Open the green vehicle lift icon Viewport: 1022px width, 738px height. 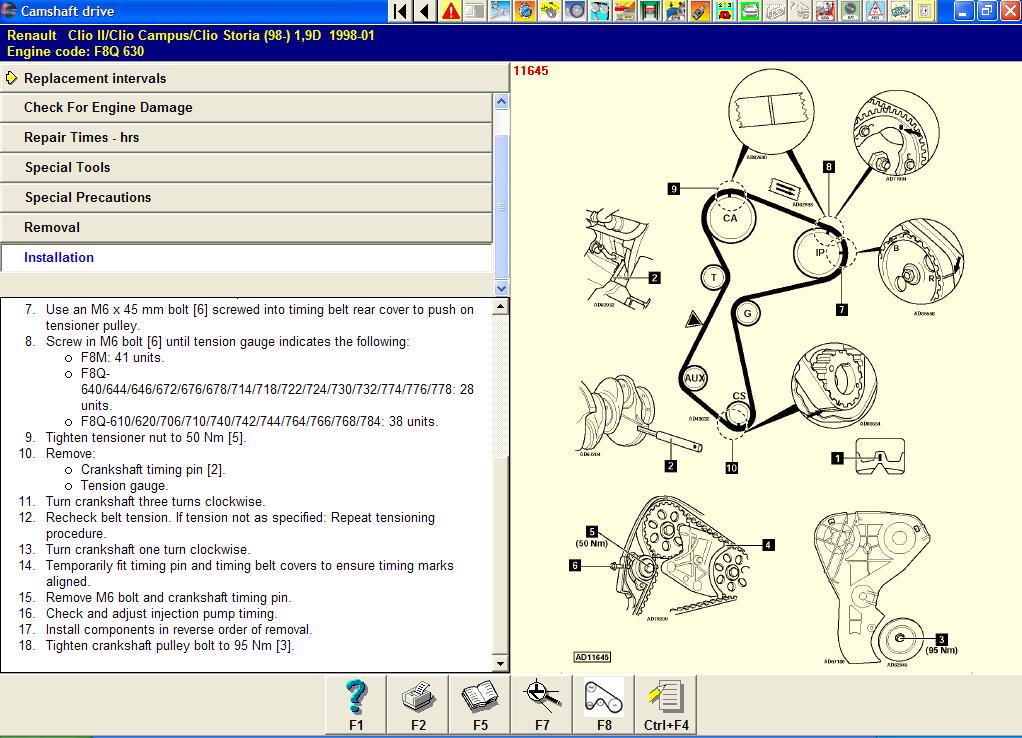tap(649, 11)
